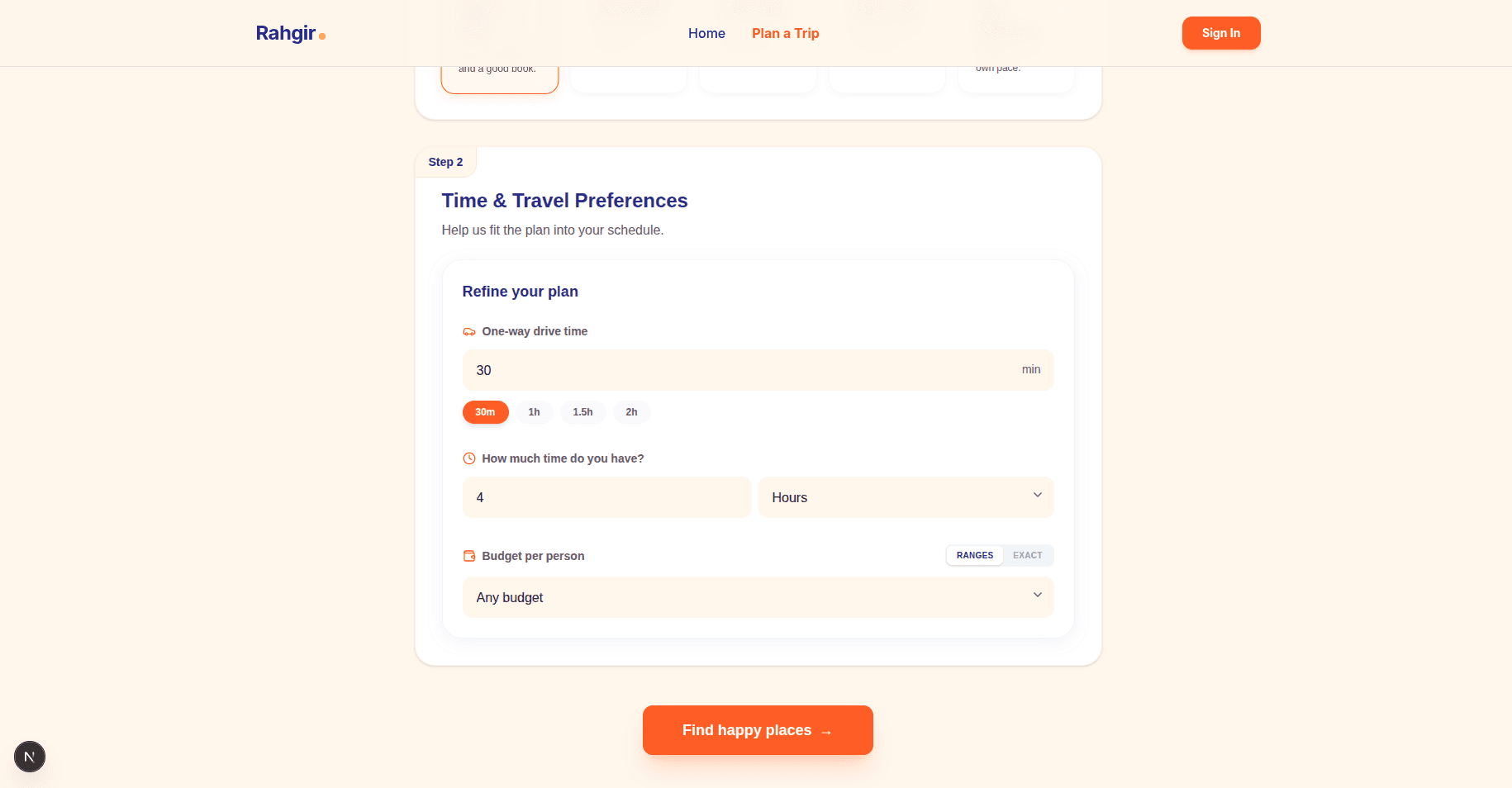Open the Next.js dev tools badge

30,757
